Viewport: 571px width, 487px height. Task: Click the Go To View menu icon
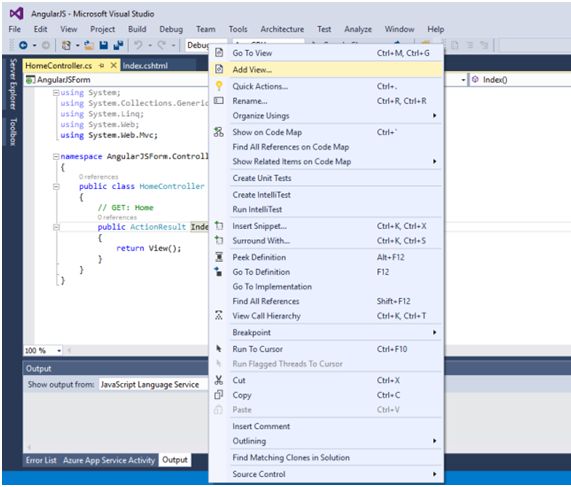tap(219, 53)
